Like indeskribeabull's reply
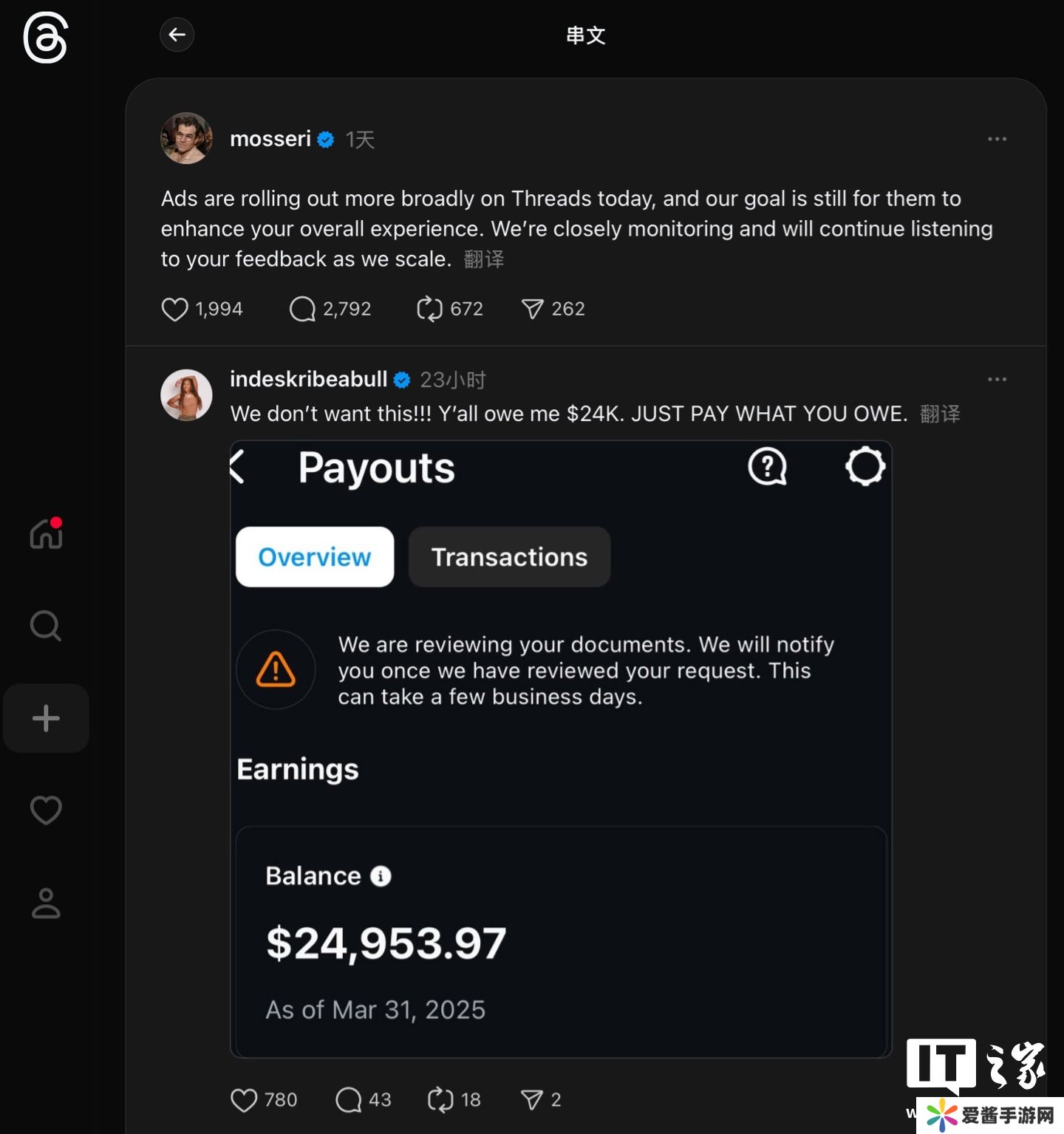The width and height of the screenshot is (1064, 1134). coord(245,1100)
